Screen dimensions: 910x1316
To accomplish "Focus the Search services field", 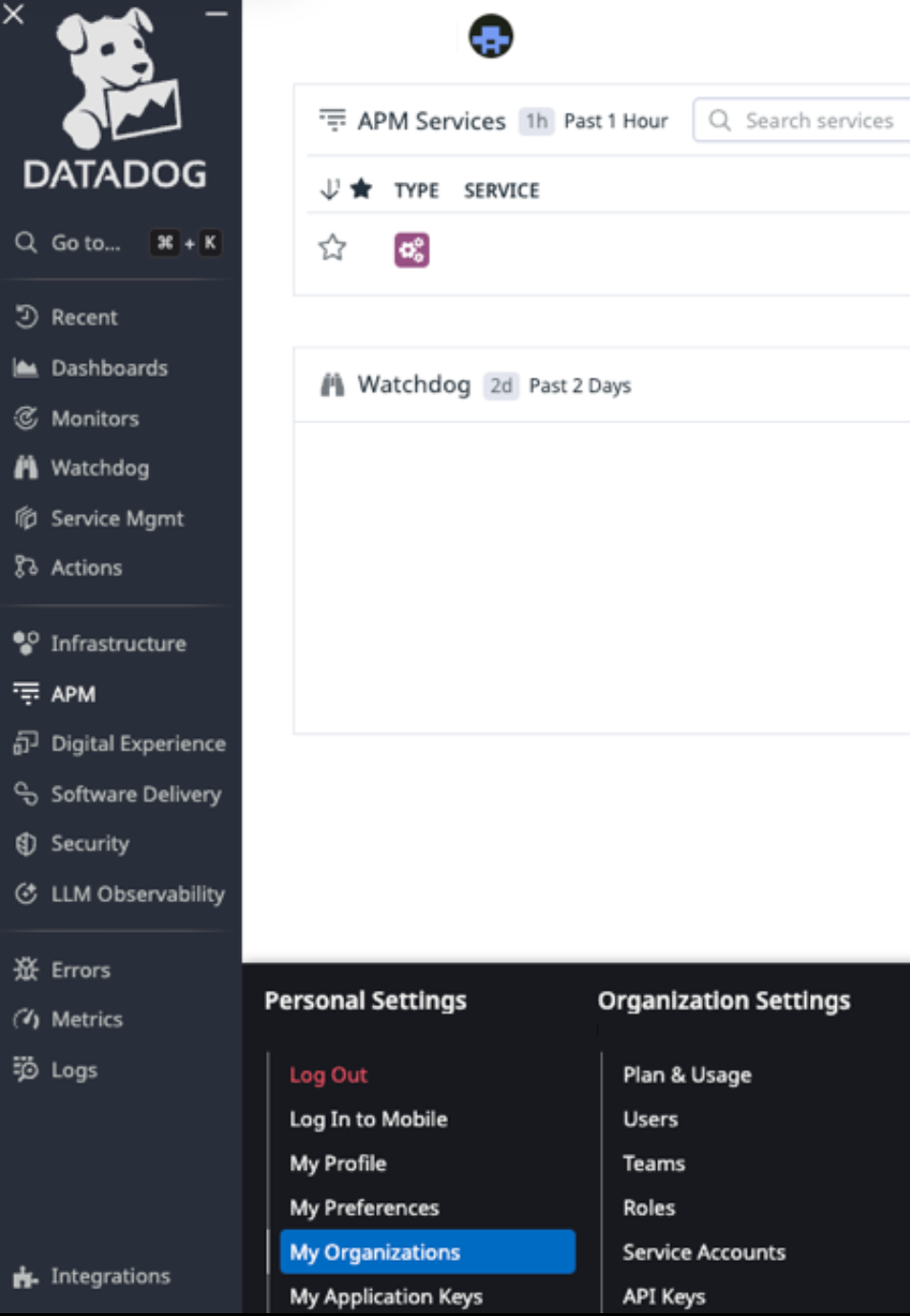I will [x=802, y=121].
